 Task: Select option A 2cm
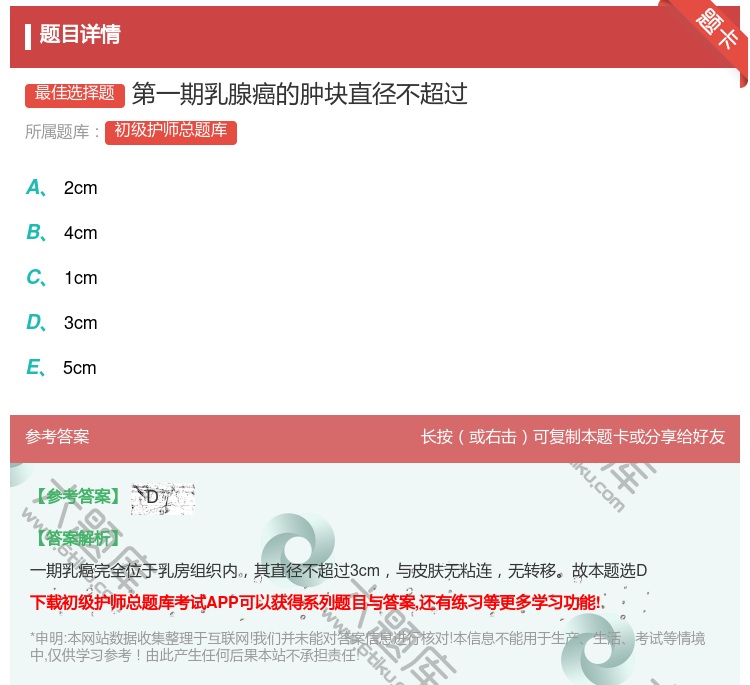pyautogui.click(x=62, y=188)
